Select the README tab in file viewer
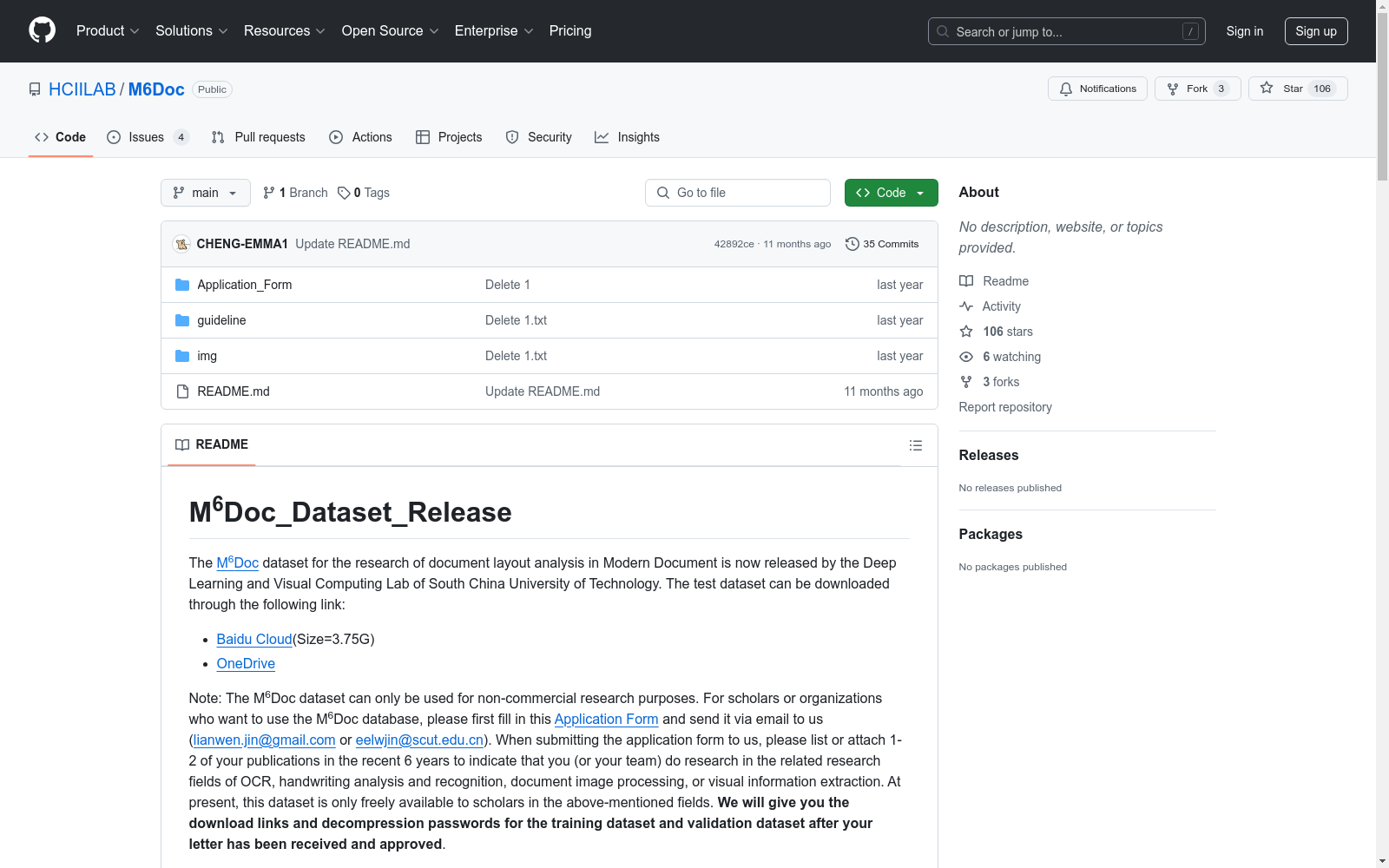The image size is (1389, 868). point(212,444)
